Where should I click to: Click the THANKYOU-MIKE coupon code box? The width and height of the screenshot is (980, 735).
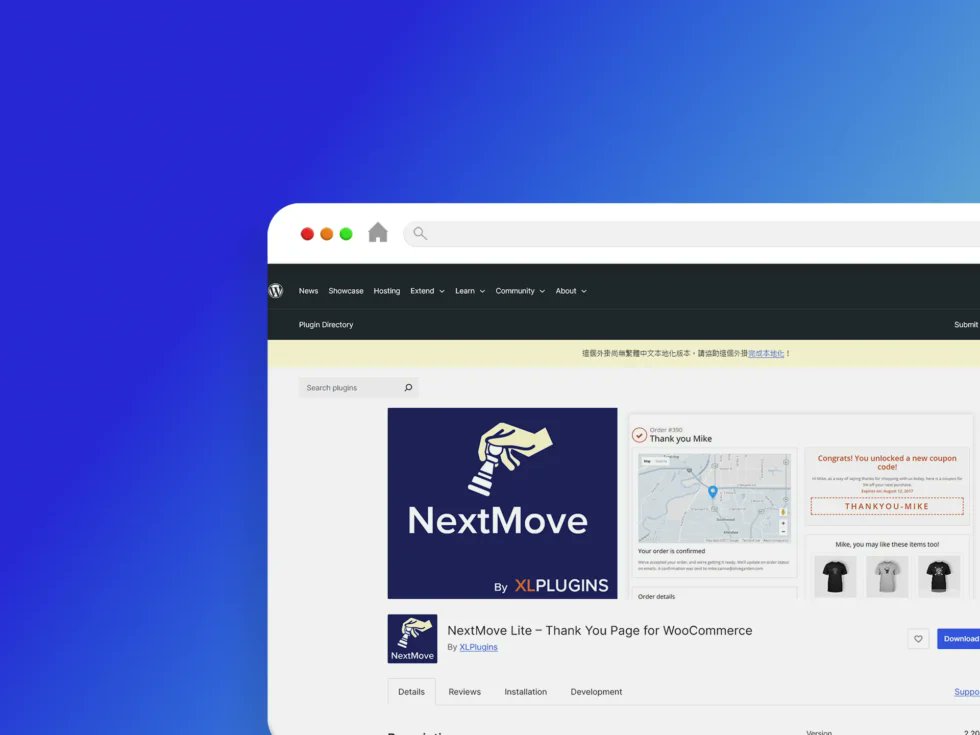887,506
